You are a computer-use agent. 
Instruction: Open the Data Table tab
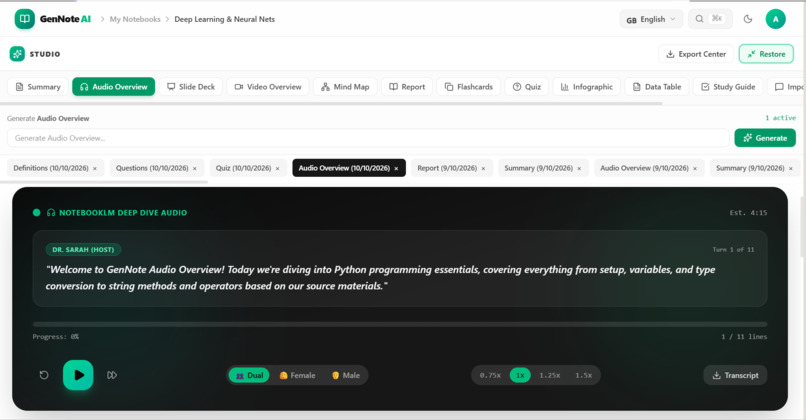click(x=656, y=87)
